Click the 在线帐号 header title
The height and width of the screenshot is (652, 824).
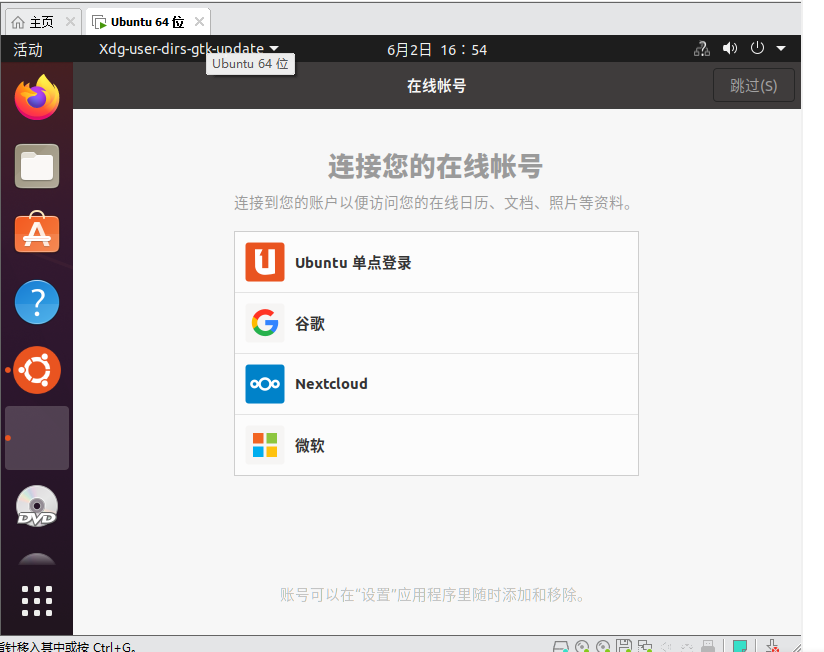point(437,86)
